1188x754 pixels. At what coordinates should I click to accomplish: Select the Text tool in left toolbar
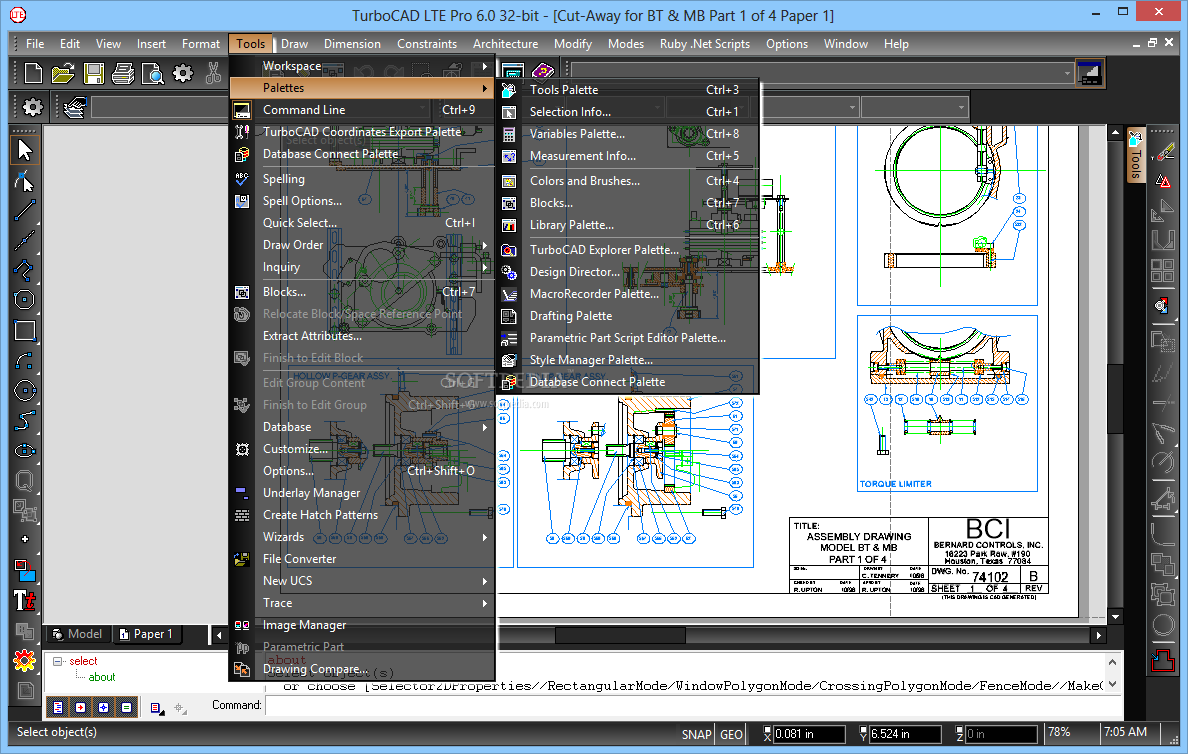(24, 601)
